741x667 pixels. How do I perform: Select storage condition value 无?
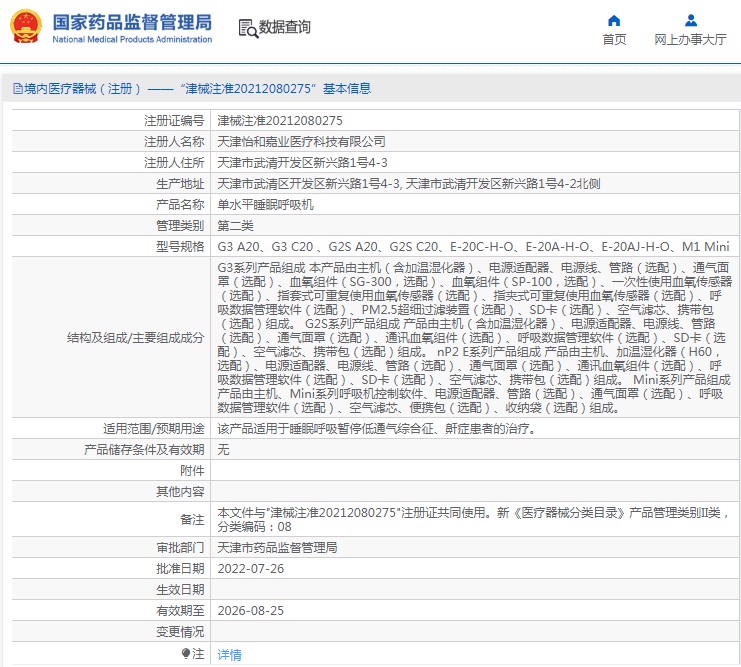224,450
